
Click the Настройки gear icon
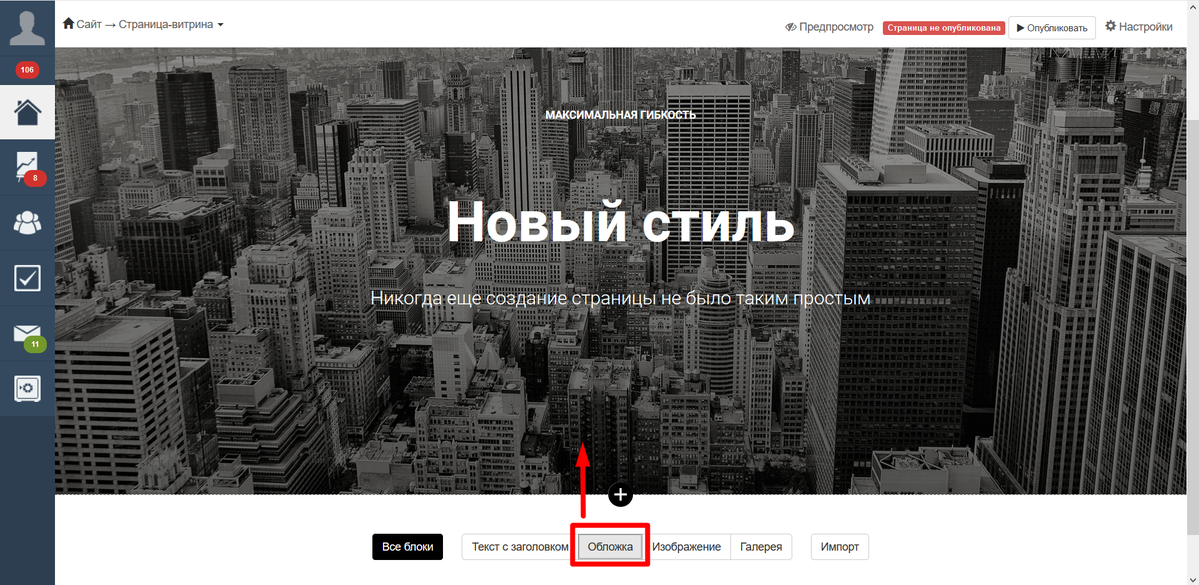[x=1110, y=26]
